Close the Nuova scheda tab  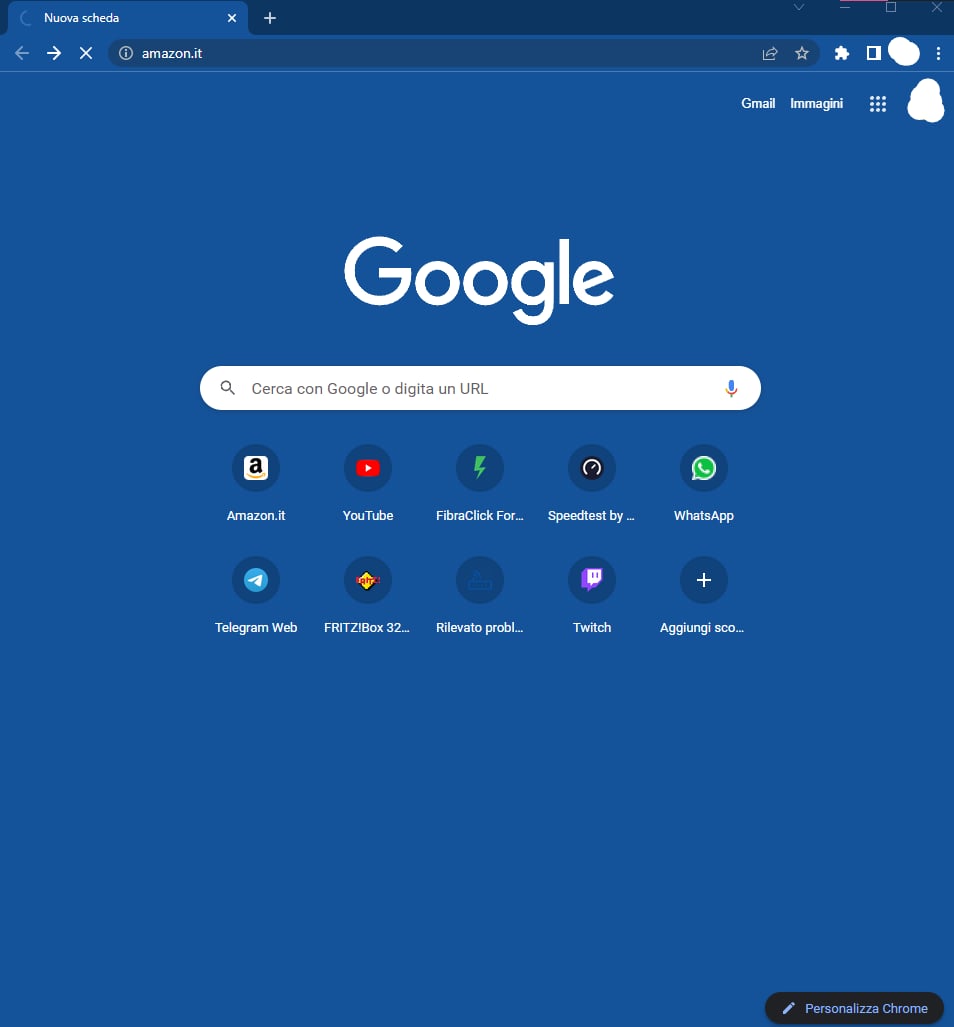tap(232, 18)
